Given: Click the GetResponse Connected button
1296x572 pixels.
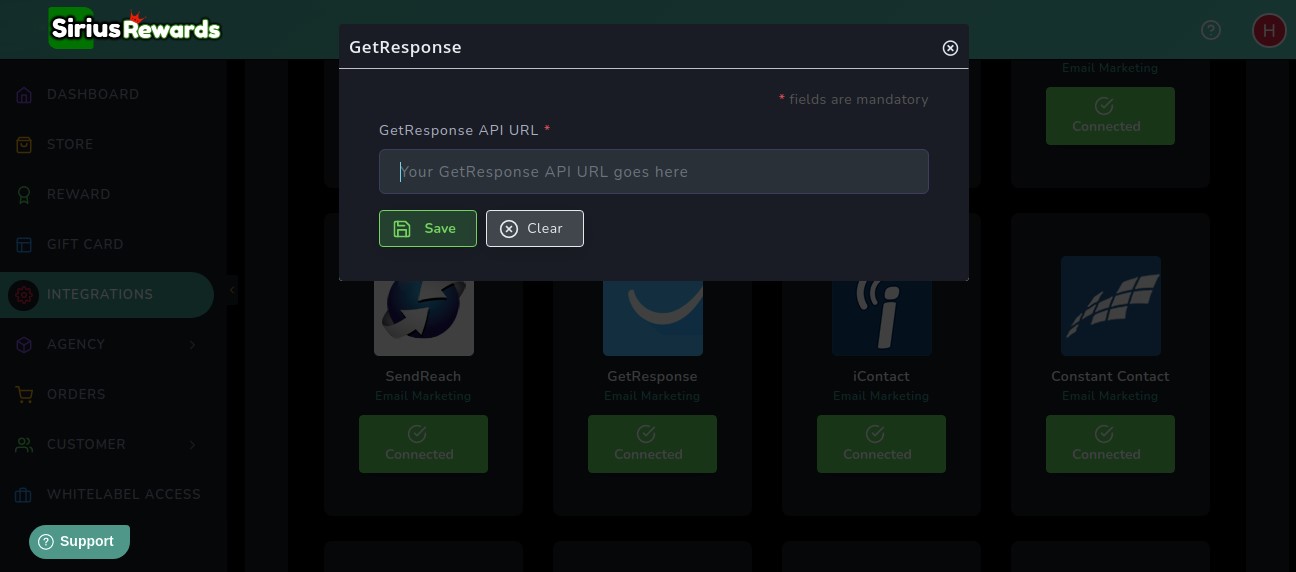Looking at the screenshot, I should coord(652,444).
